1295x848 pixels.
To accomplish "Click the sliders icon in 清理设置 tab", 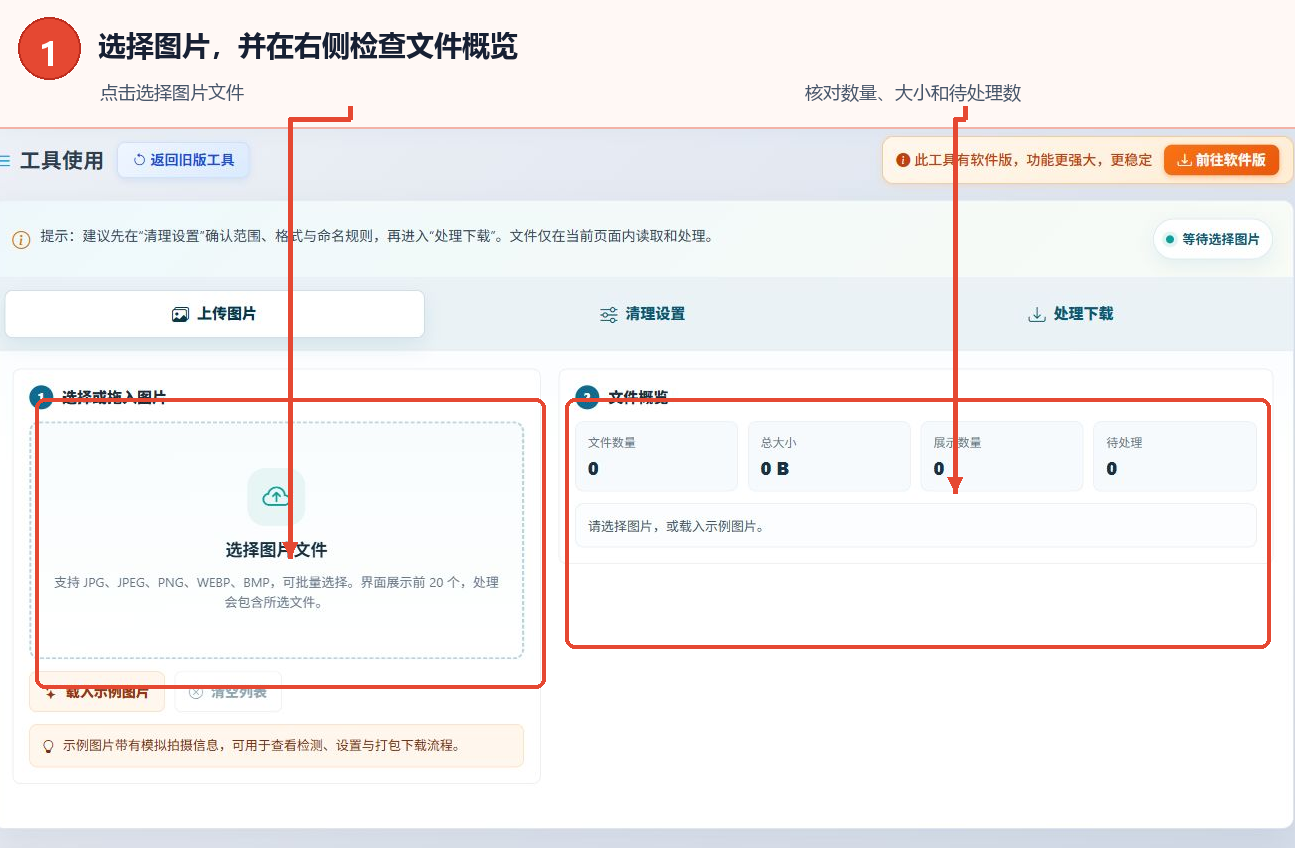I will 608,315.
